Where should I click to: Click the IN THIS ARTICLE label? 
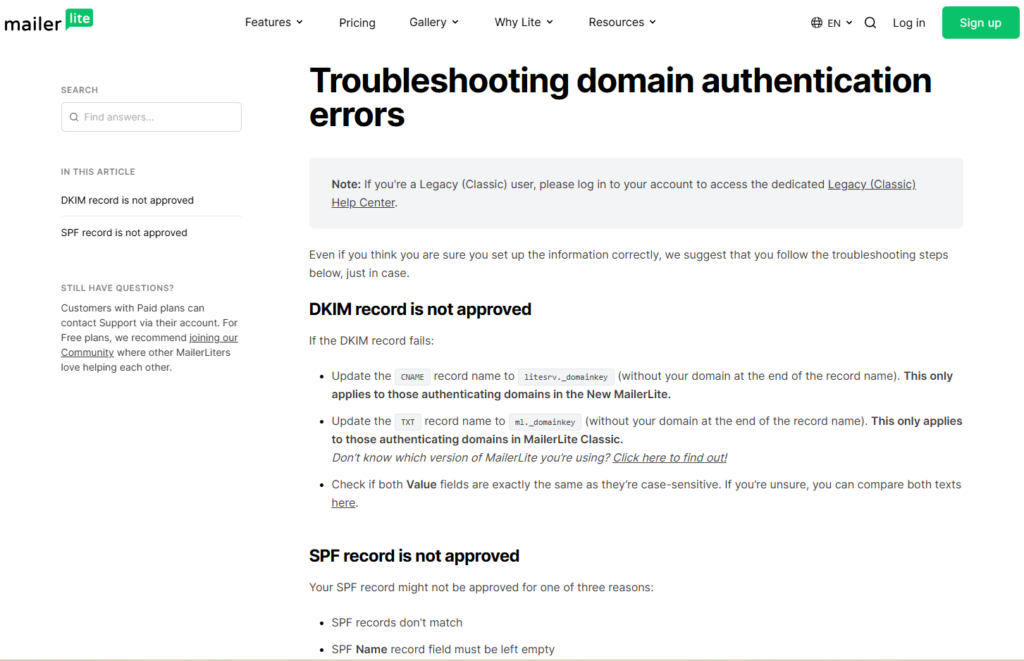click(98, 172)
